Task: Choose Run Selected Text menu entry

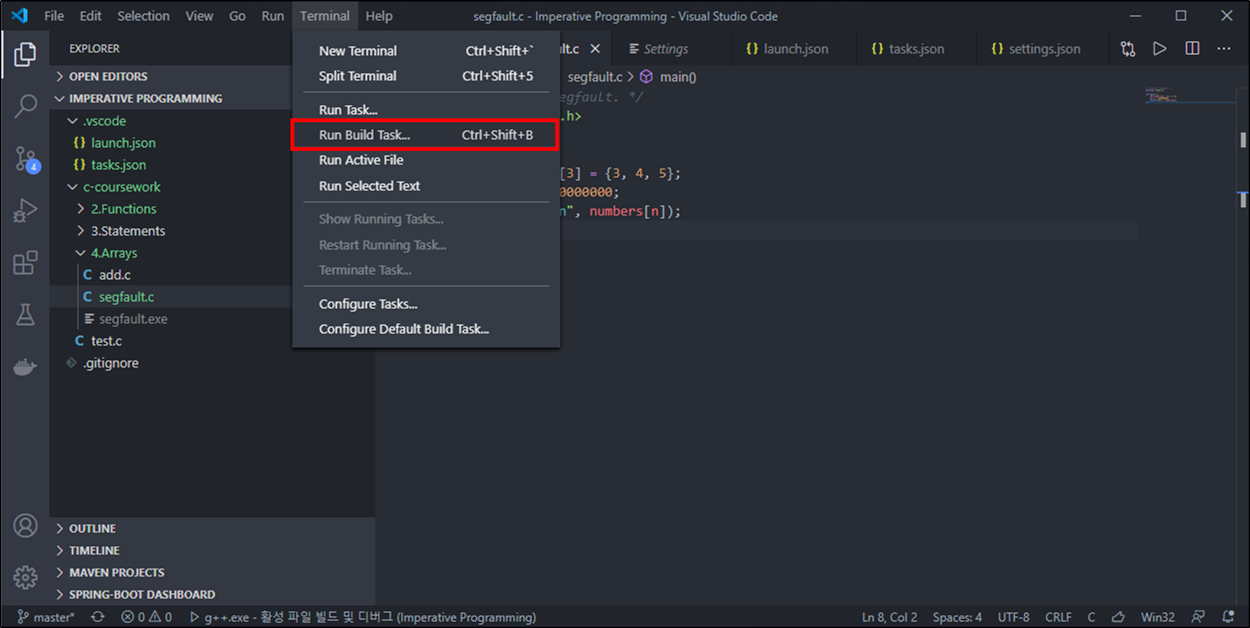Action: (426, 186)
